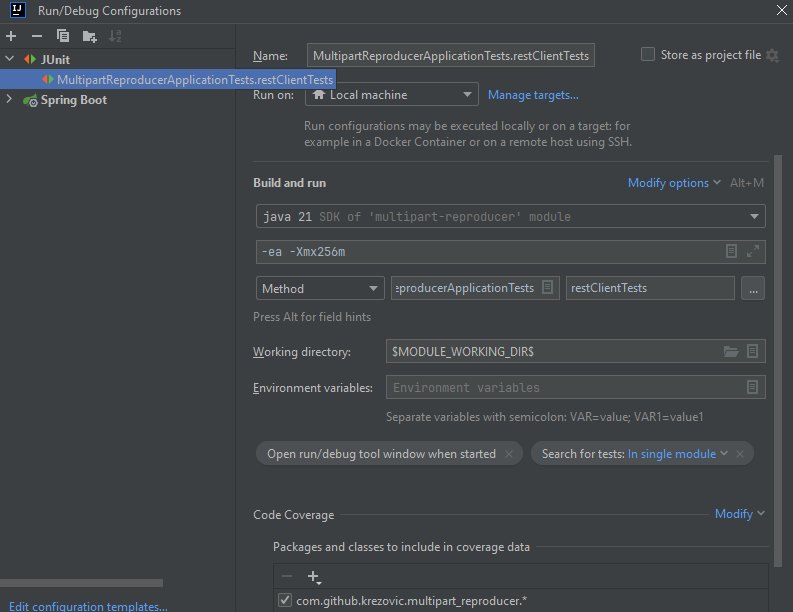Click the class field producerApplicationTests
This screenshot has height=612, width=793.
coord(465,288)
